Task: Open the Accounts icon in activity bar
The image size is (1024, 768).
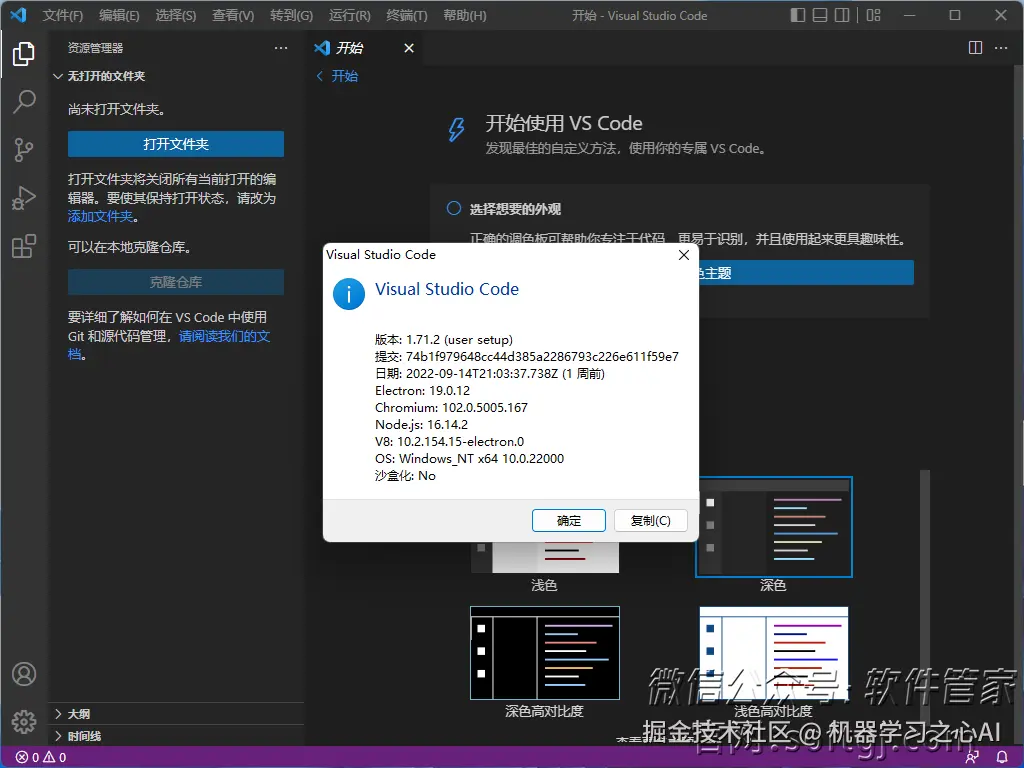Action: pos(24,674)
